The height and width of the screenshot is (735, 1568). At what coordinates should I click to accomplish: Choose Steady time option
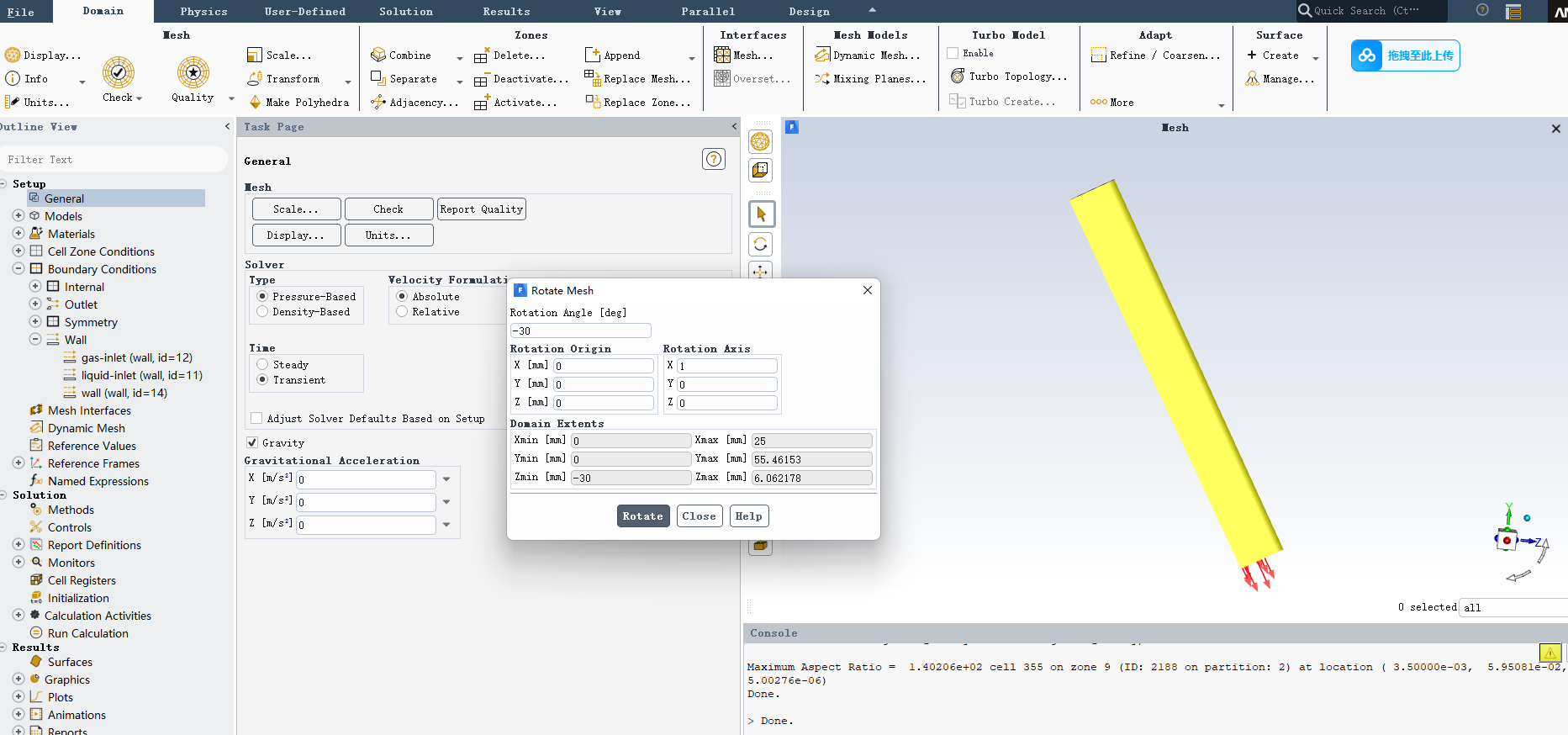[x=263, y=364]
